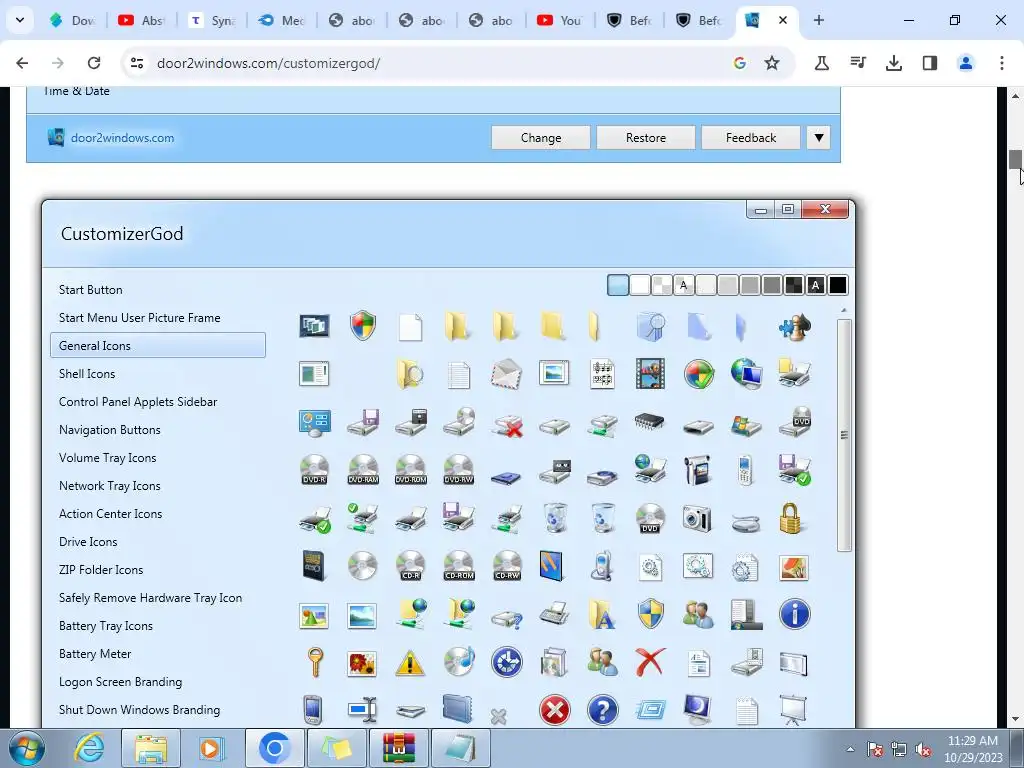1024x768 pixels.
Task: Click the sheet music document icon
Action: click(602, 374)
